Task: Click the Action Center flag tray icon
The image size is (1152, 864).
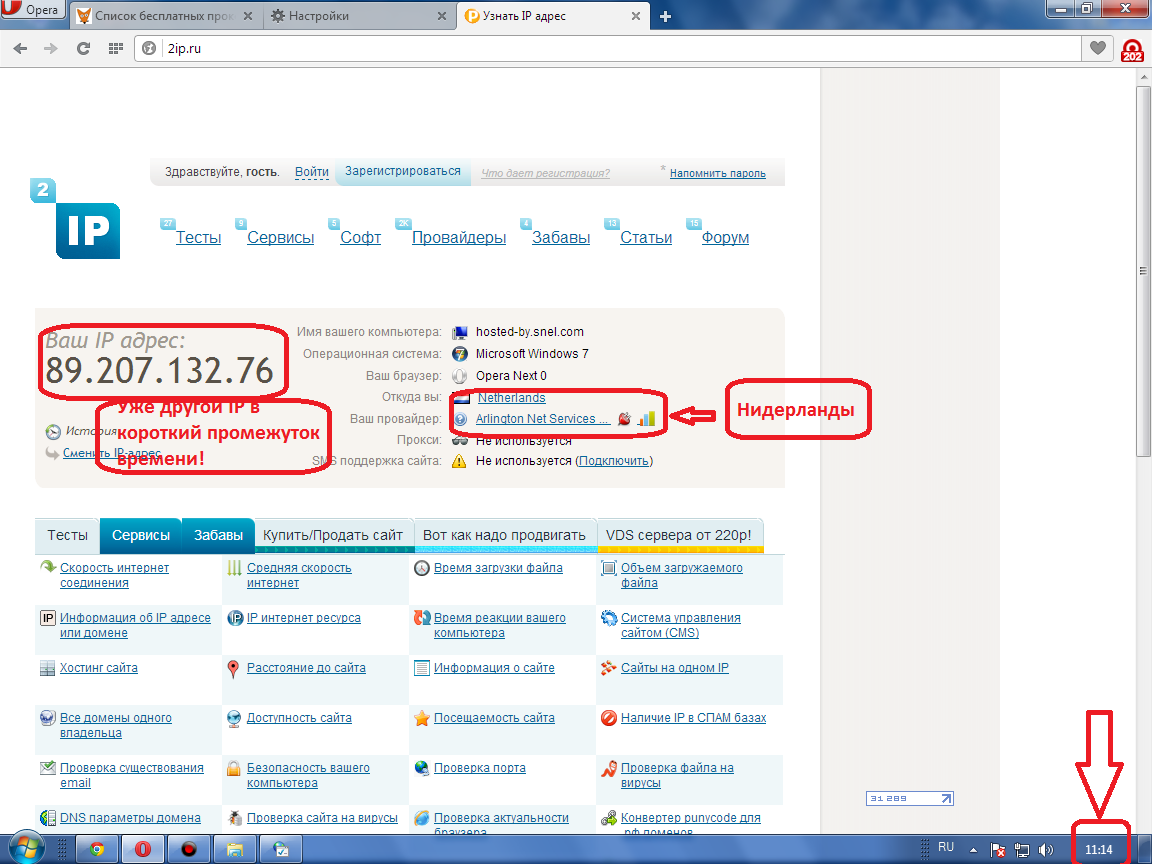Action: (998, 850)
